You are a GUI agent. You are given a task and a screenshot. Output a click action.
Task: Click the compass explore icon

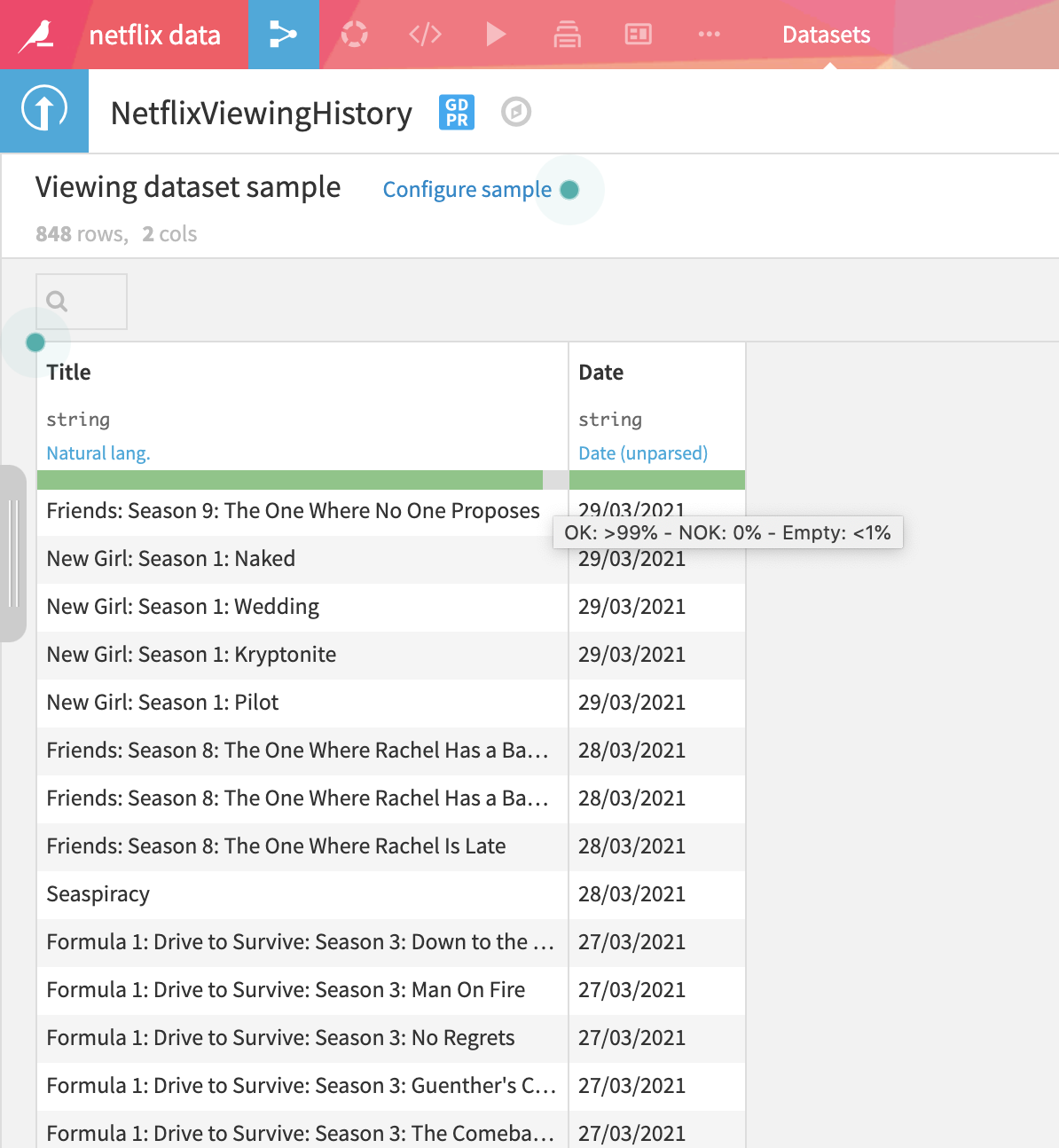click(516, 112)
